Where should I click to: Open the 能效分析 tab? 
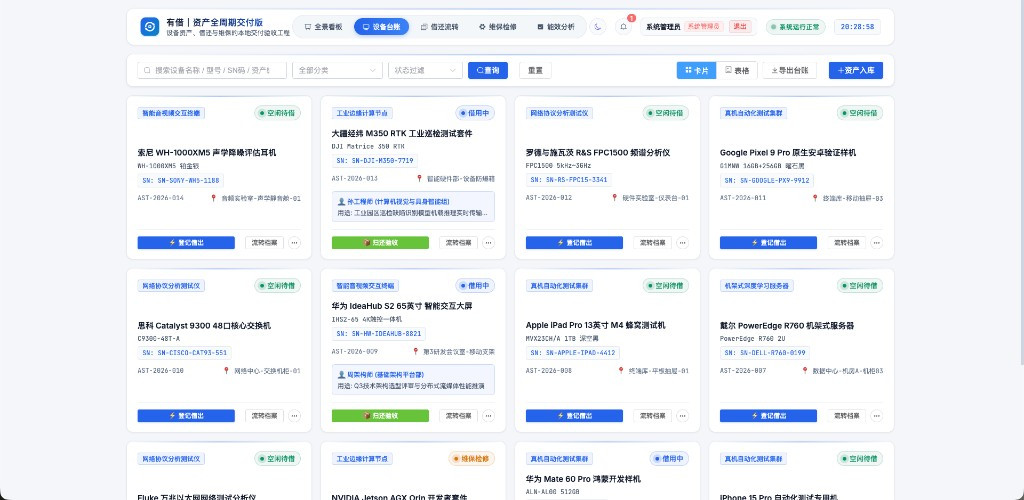[556, 27]
